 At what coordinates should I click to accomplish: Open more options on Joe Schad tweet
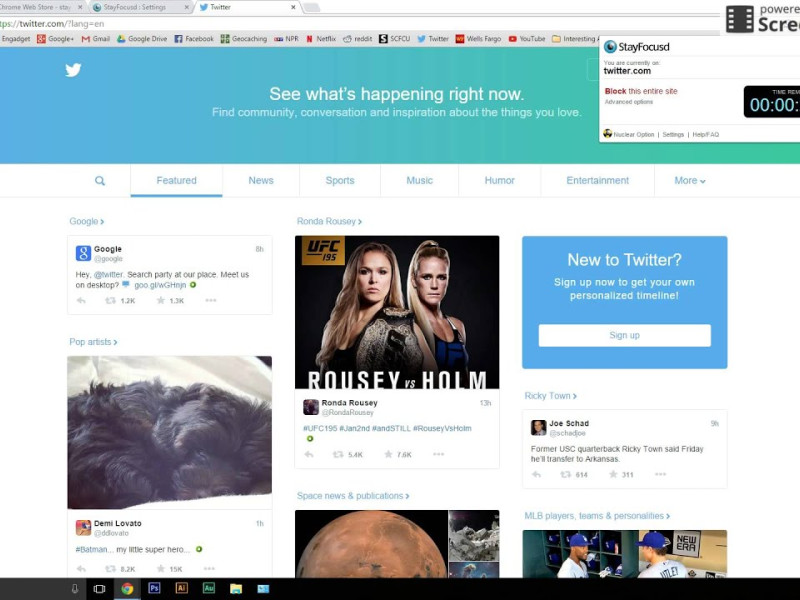coord(660,474)
